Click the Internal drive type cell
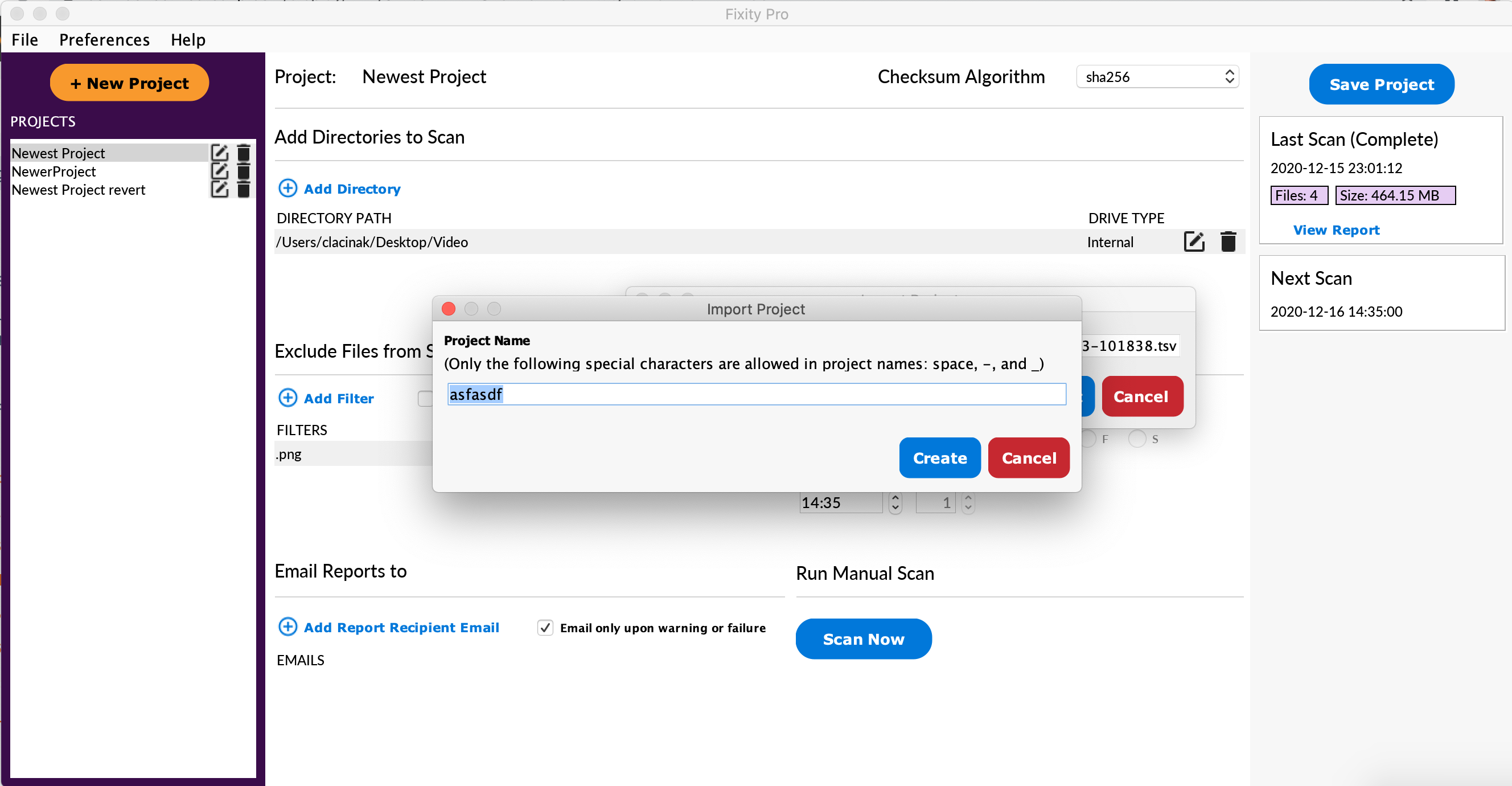This screenshot has width=1512, height=786. click(1110, 242)
